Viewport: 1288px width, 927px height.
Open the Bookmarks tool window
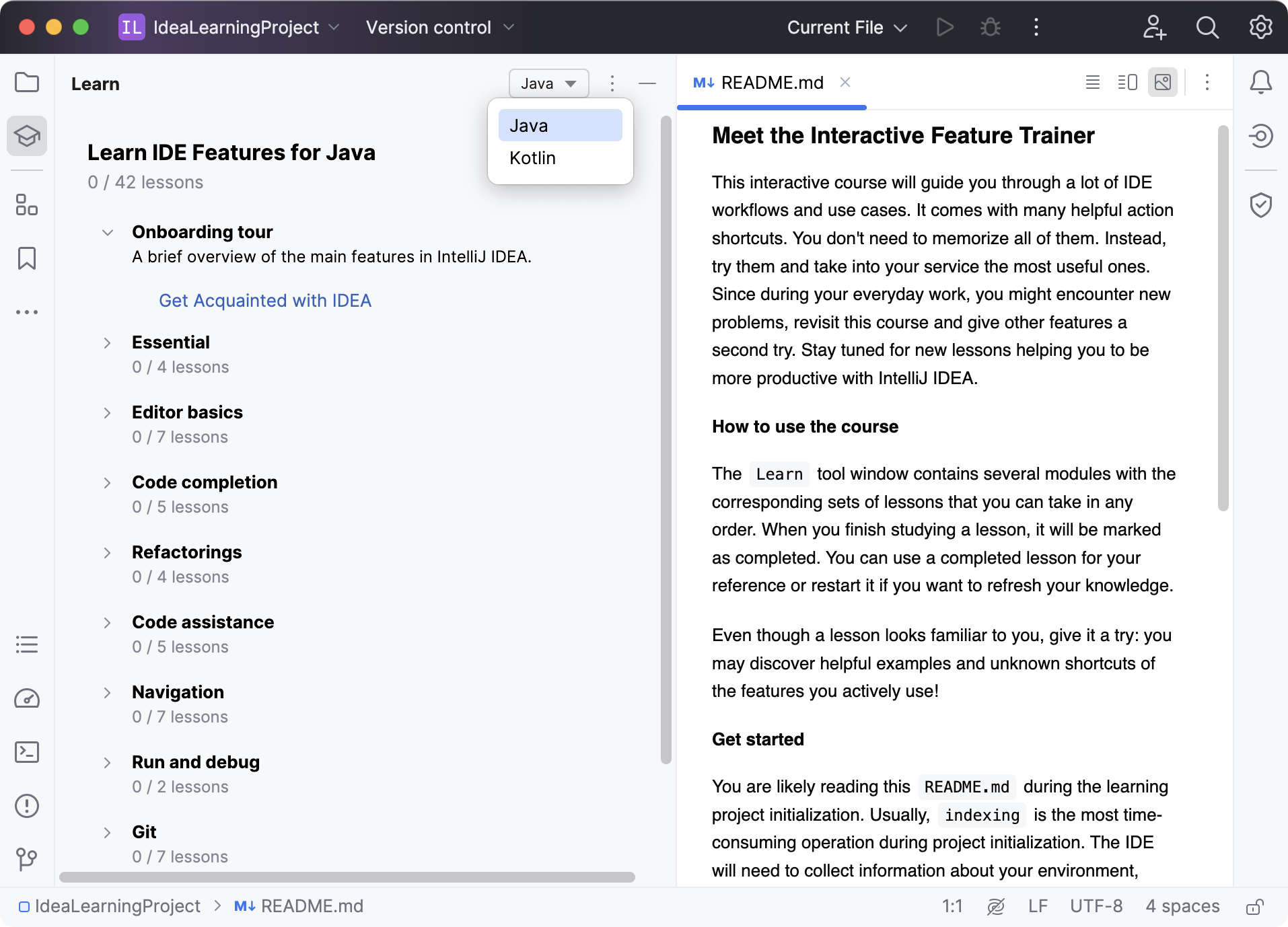[x=27, y=258]
